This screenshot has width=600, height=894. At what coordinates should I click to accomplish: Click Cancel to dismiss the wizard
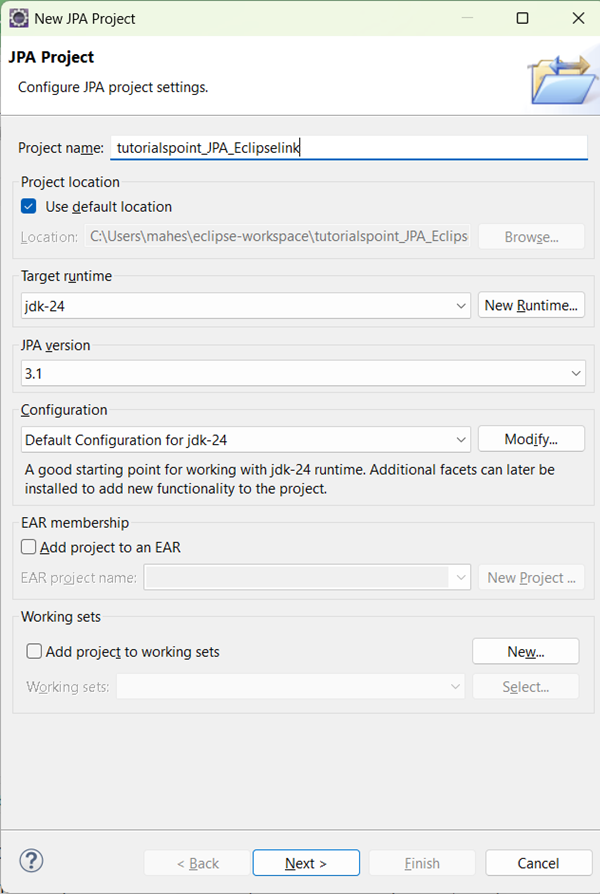[x=538, y=862]
